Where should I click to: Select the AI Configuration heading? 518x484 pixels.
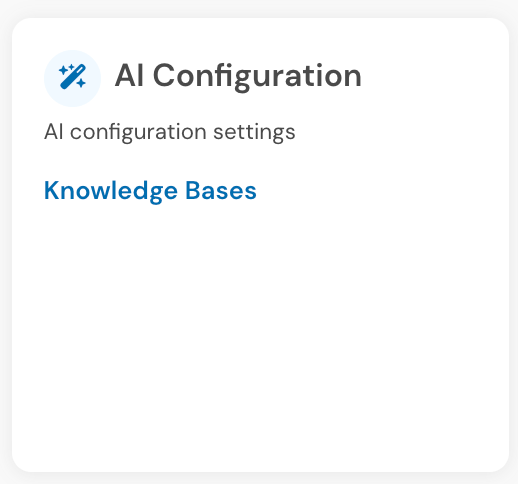coord(238,76)
